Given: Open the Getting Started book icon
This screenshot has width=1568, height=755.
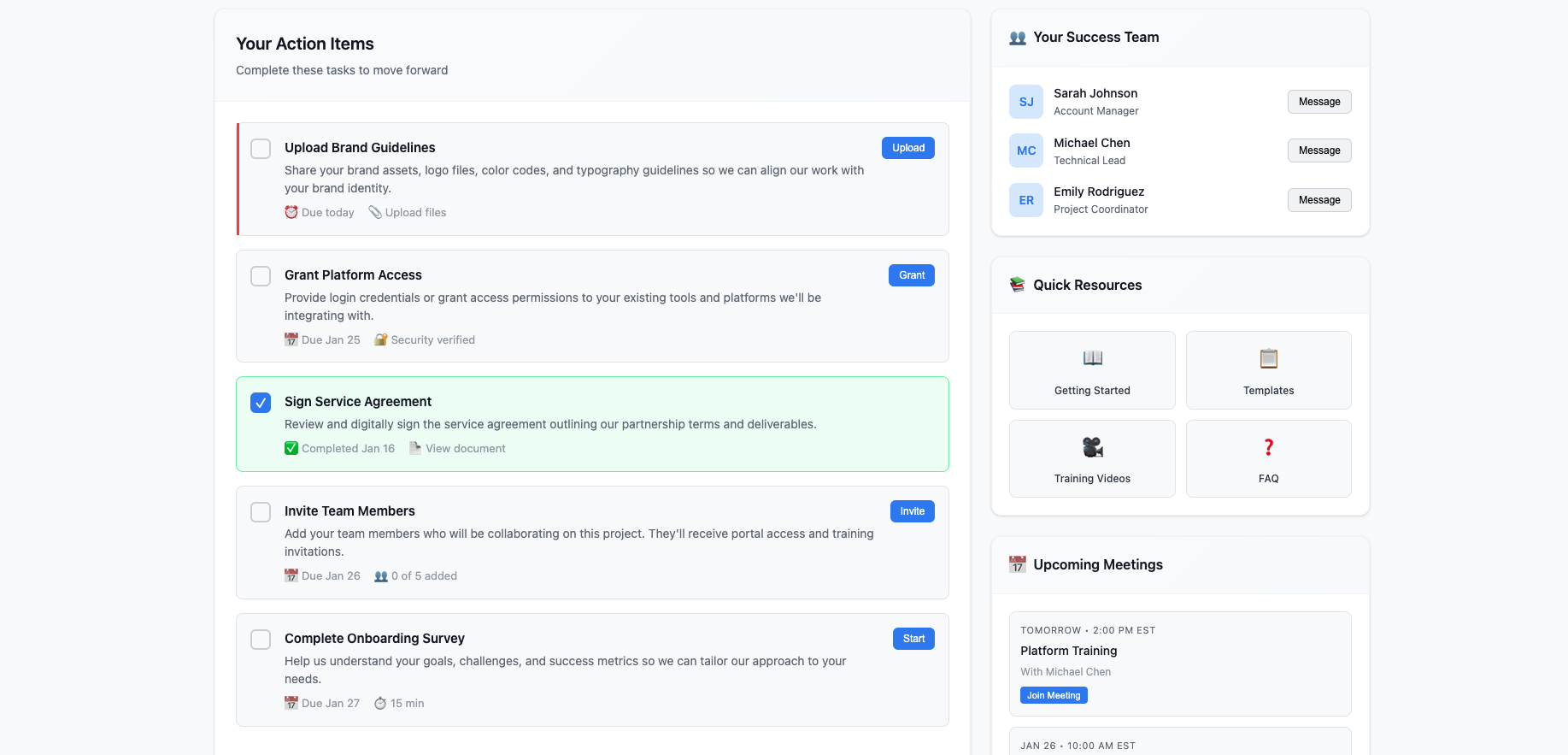Looking at the screenshot, I should pyautogui.click(x=1092, y=358).
